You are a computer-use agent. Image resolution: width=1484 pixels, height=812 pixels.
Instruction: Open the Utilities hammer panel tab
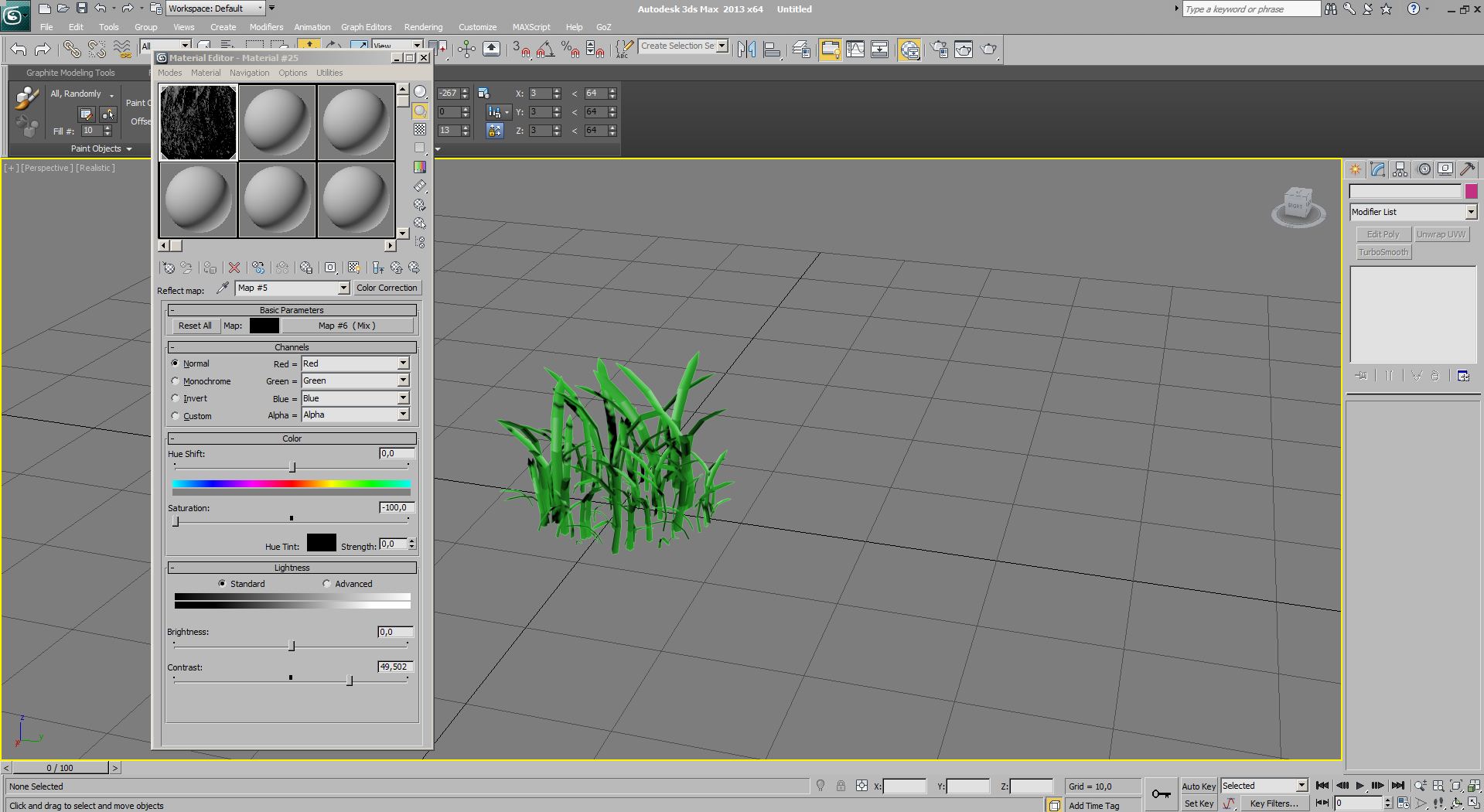tap(1467, 169)
